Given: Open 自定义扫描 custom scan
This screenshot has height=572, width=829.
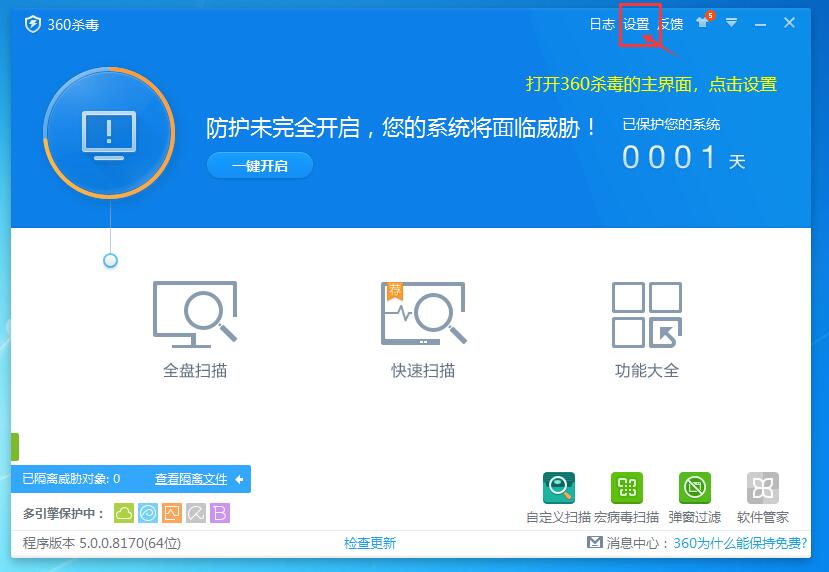Looking at the screenshot, I should [558, 498].
